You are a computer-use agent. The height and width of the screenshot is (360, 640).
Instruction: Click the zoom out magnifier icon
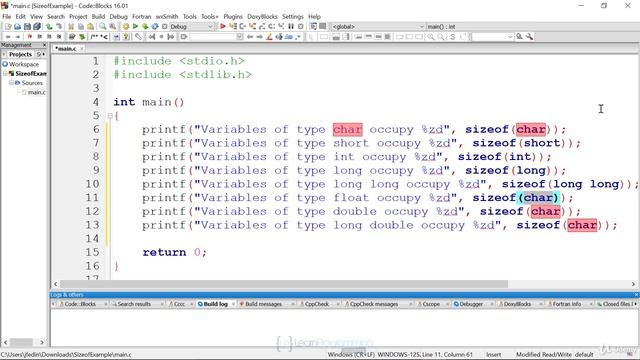tap(441, 37)
